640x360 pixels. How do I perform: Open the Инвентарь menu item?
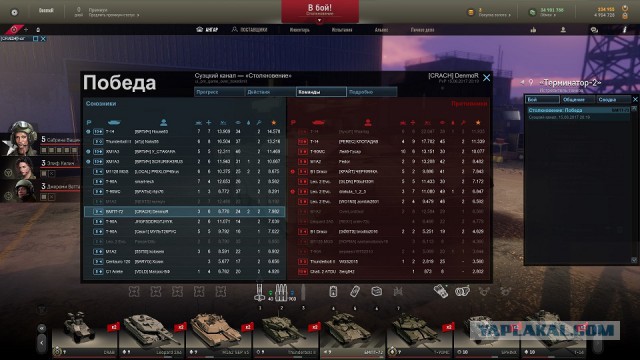(x=300, y=30)
